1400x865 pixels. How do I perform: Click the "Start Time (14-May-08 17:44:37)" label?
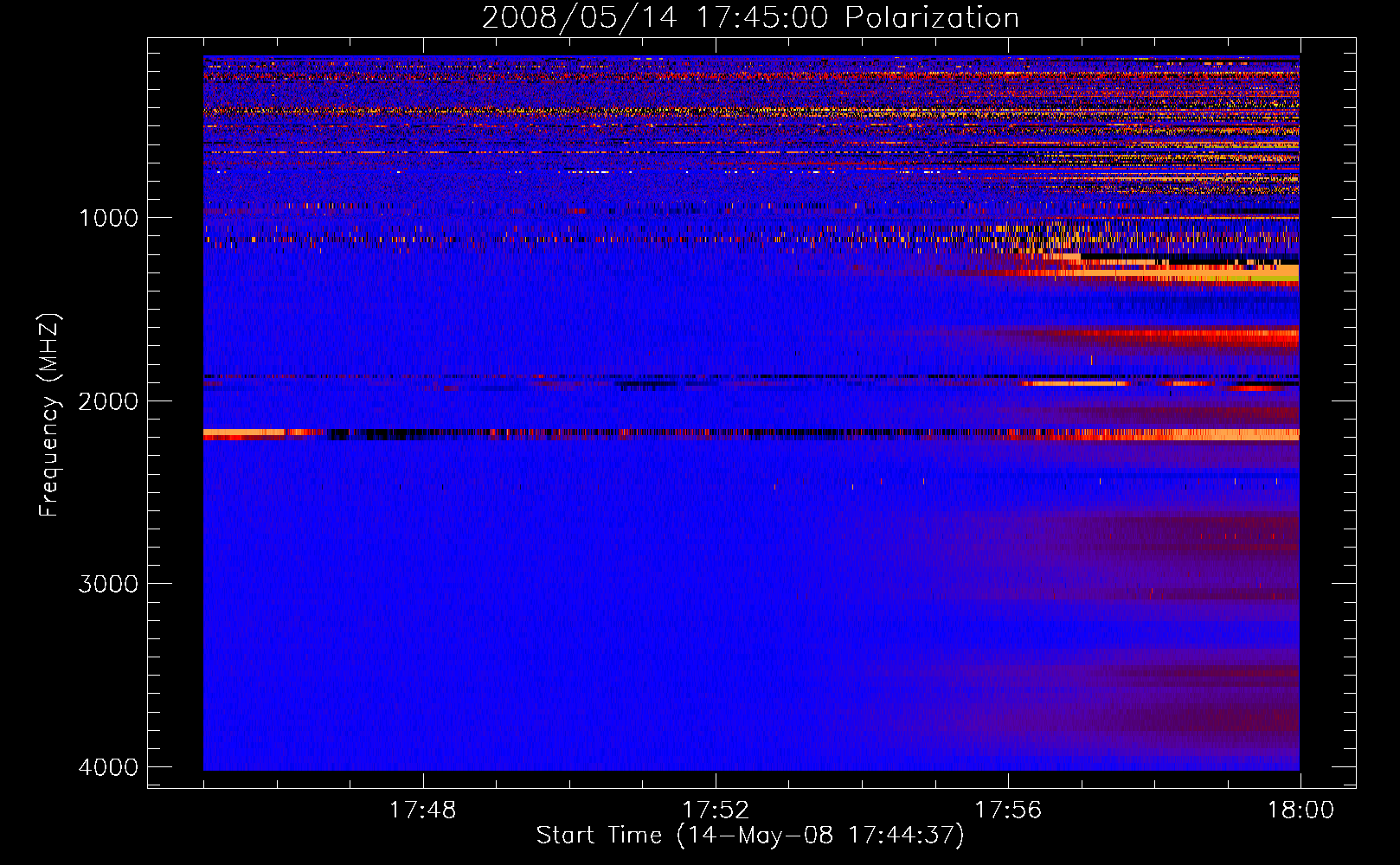pyautogui.click(x=750, y=836)
